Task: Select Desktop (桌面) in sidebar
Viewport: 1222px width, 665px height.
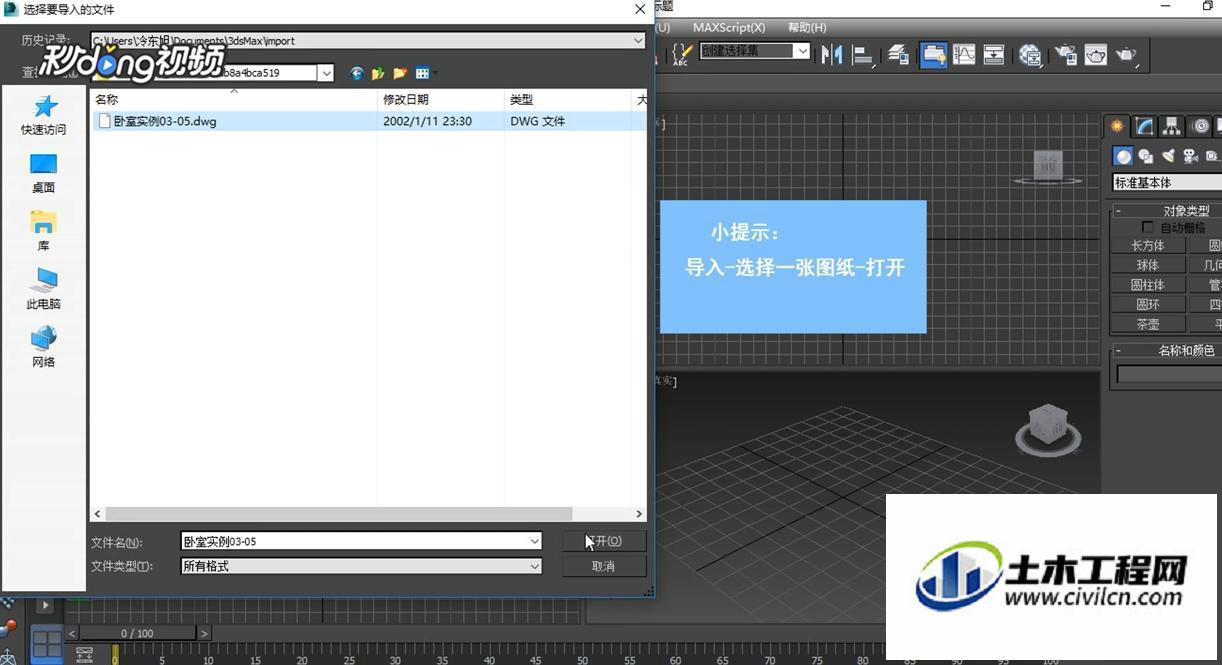Action: pyautogui.click(x=43, y=173)
